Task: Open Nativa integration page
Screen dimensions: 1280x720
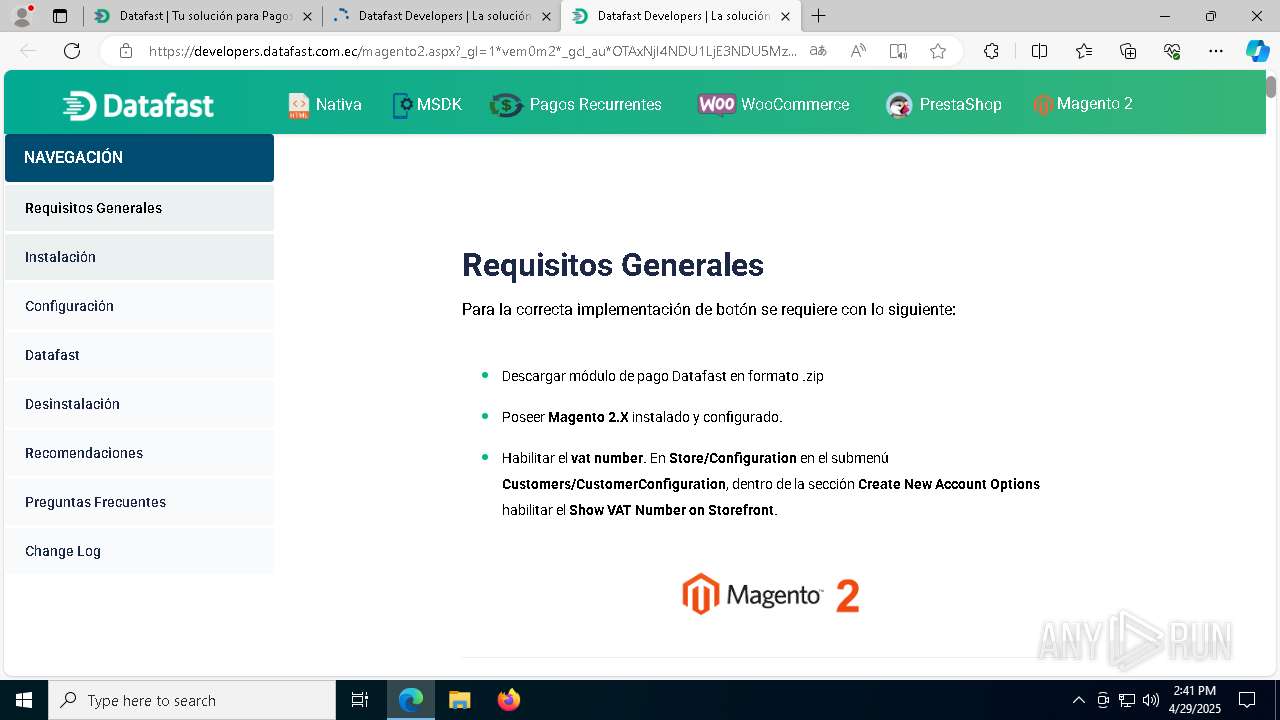Action: pos(338,104)
